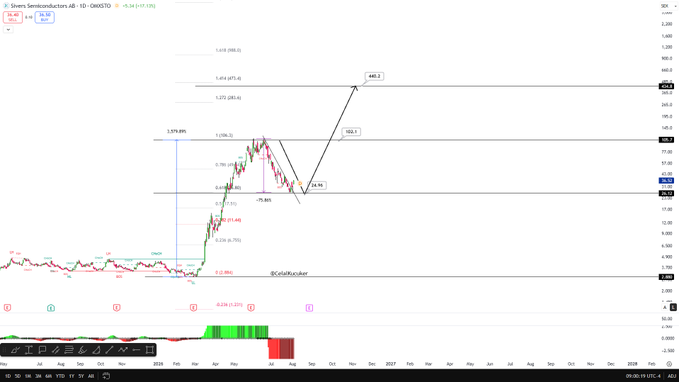This screenshot has height=382, width=679.
Task: Switch range to YTD
Action: 60,376
